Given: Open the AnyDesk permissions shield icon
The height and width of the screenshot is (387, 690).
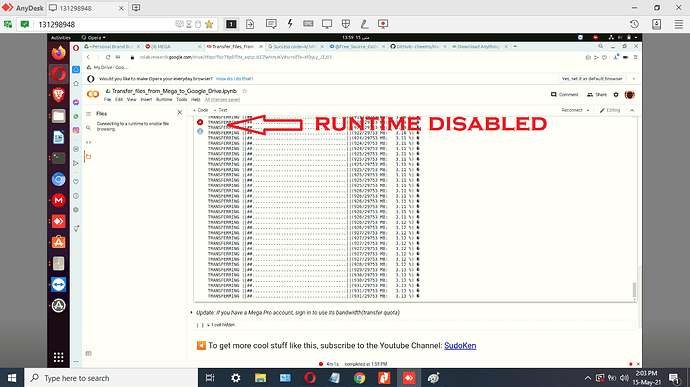Looking at the screenshot, I should (345, 24).
